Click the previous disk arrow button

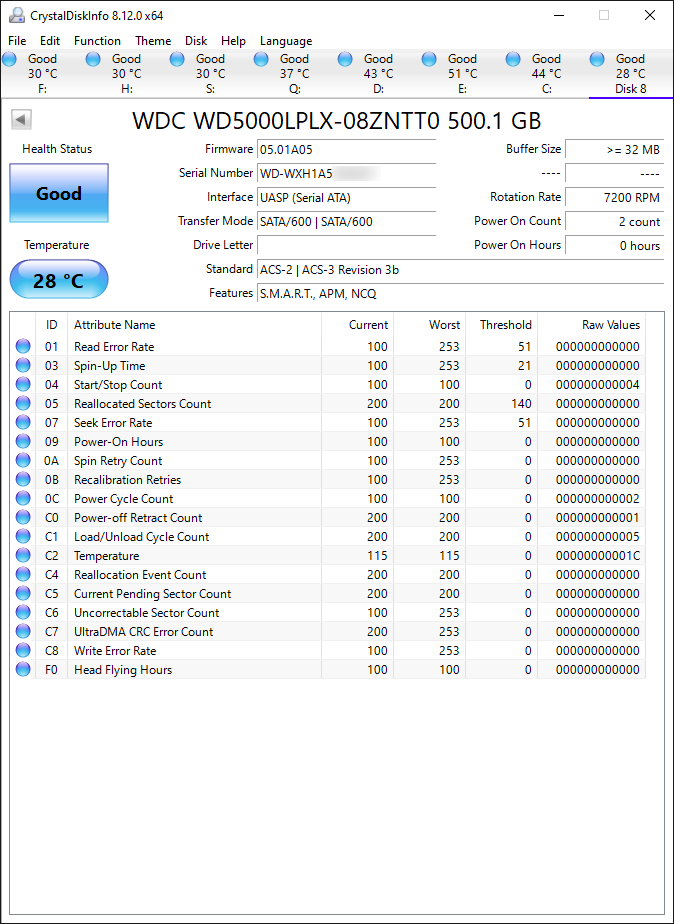[21, 120]
